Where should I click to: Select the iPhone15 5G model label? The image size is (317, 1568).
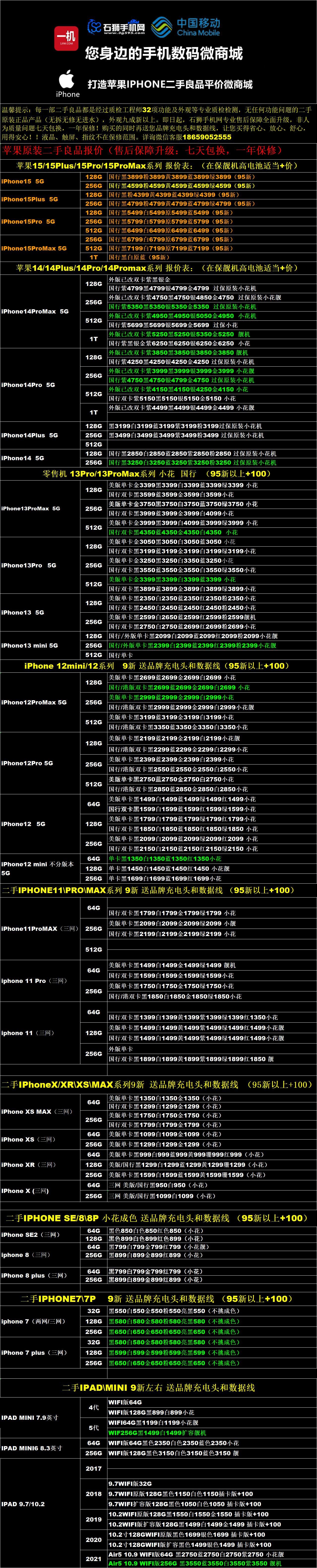click(23, 181)
